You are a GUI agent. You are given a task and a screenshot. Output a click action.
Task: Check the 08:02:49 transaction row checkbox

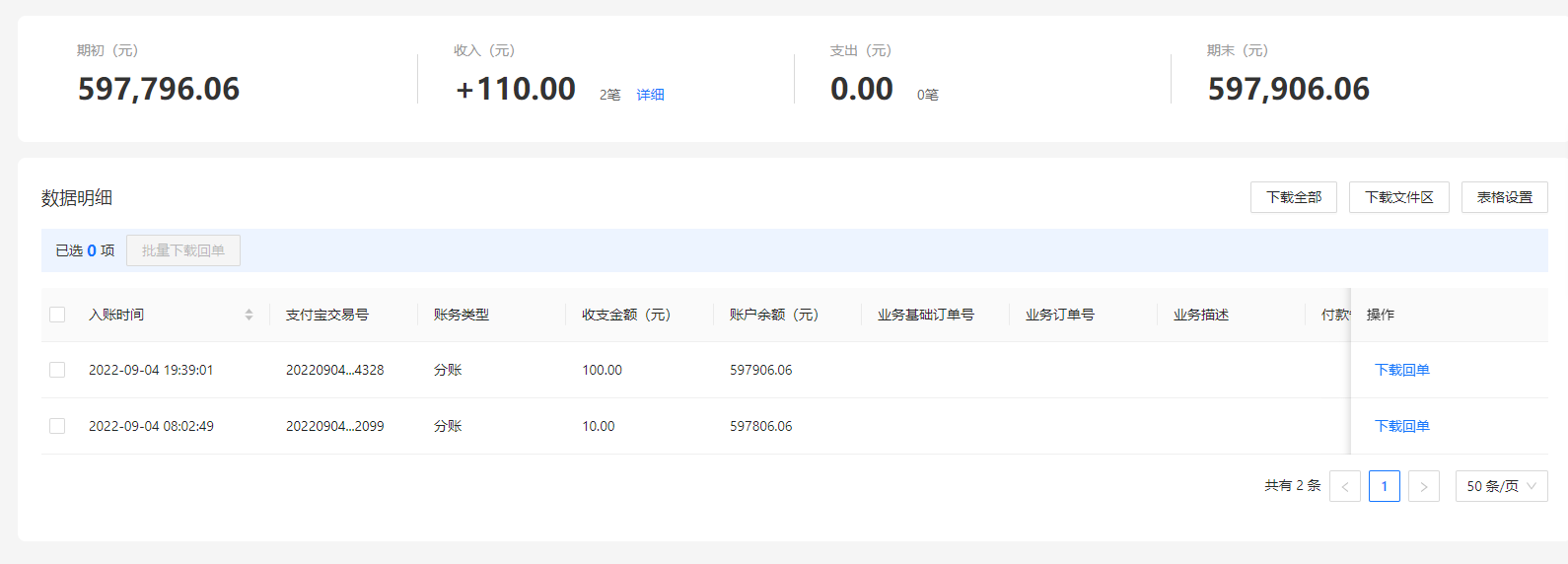[57, 426]
